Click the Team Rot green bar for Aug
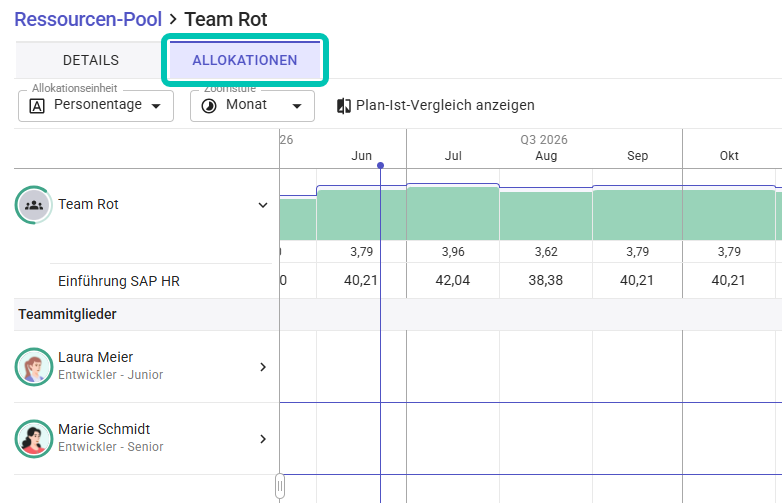 tap(546, 216)
